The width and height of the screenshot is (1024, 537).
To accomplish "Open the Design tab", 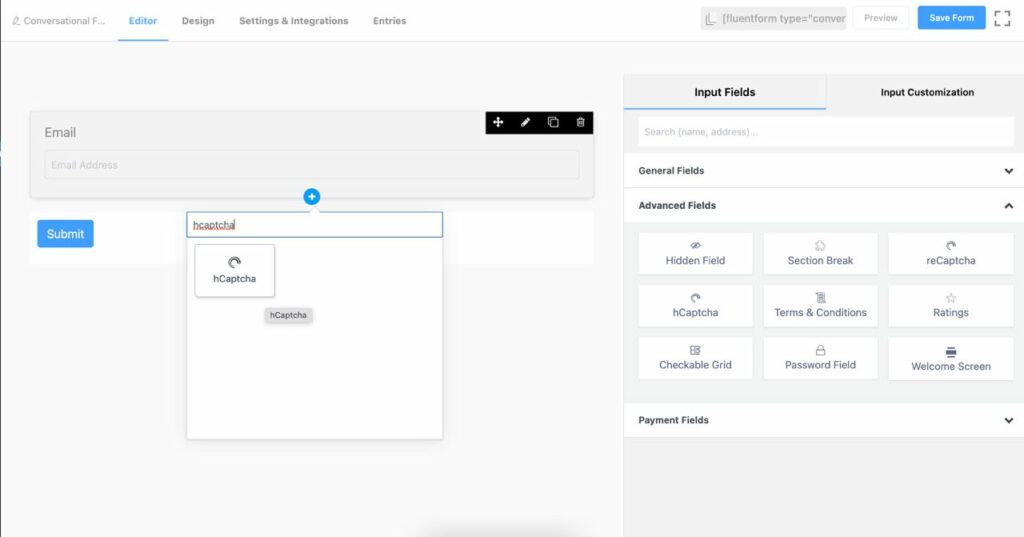I will tap(198, 21).
